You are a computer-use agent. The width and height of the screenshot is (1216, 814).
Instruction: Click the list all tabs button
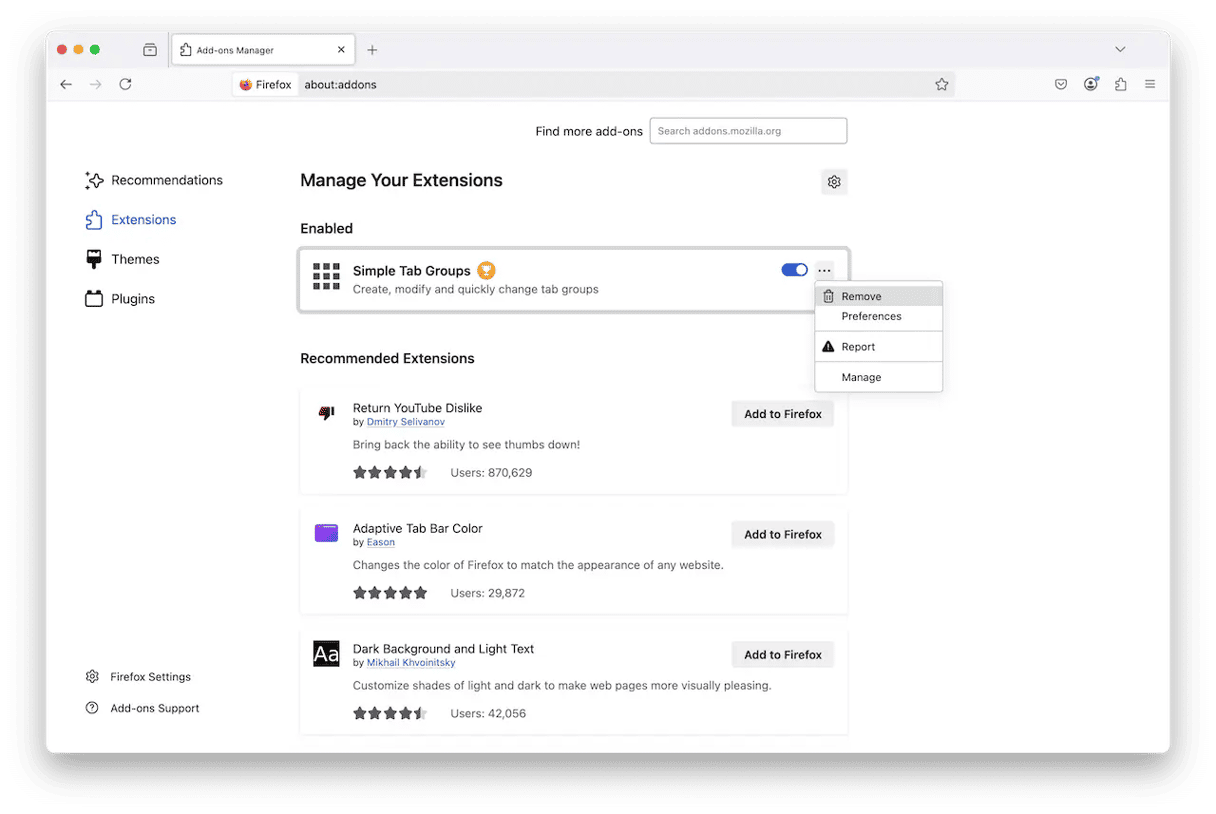pyautogui.click(x=150, y=50)
